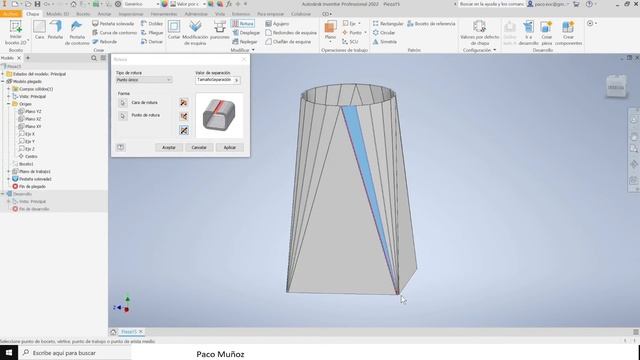Click the SCU coordinate system tool
This screenshot has width=640, height=360.
coord(350,42)
